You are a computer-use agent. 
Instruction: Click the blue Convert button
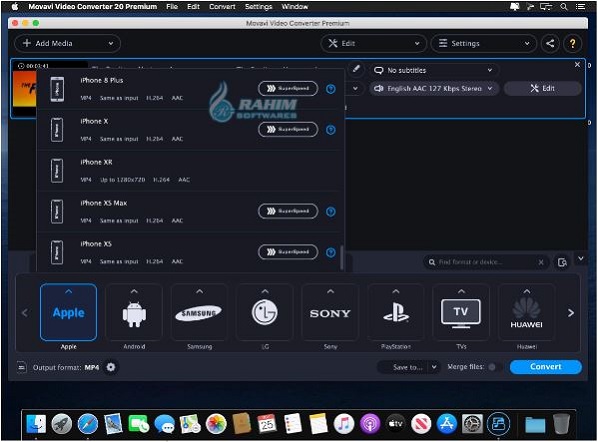pos(546,366)
